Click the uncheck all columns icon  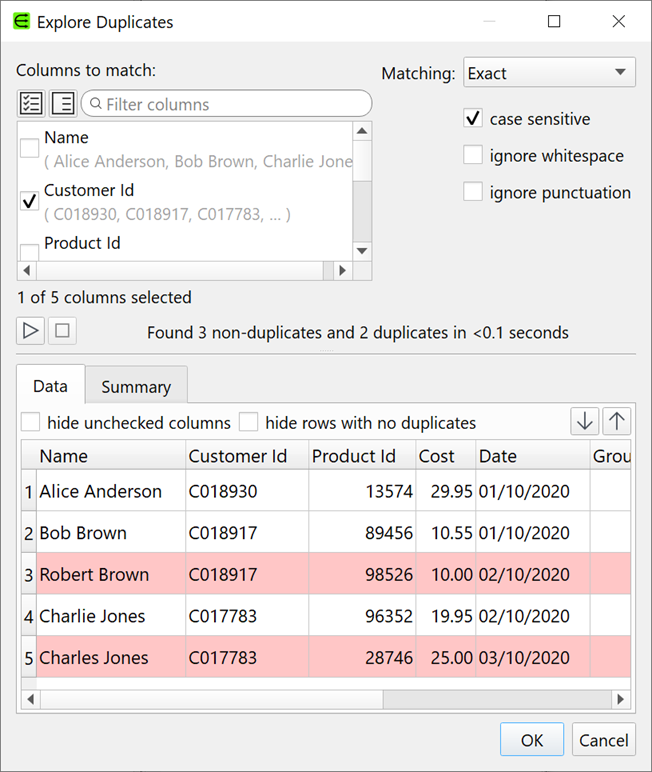tap(62, 103)
